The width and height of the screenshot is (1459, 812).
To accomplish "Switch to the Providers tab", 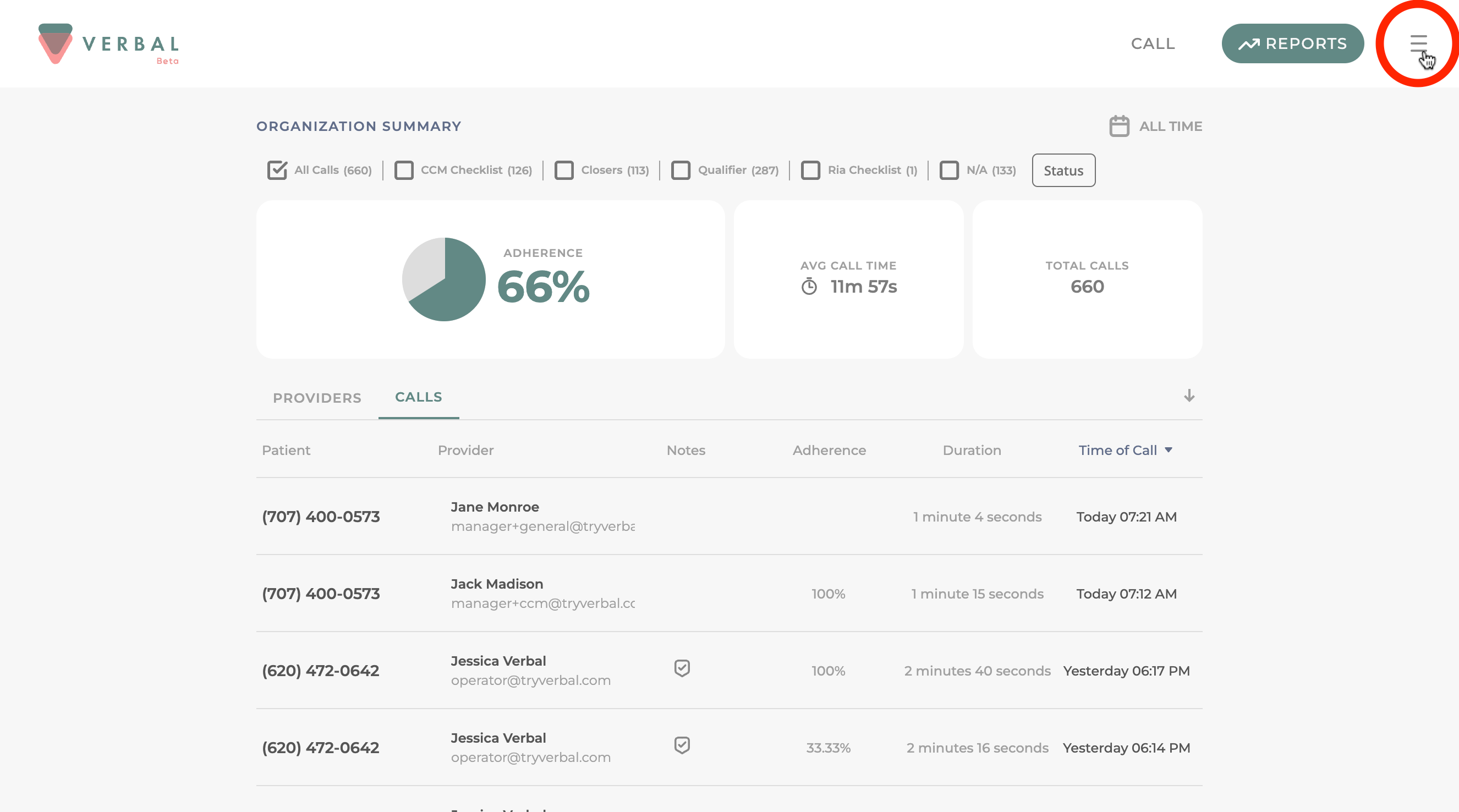I will (x=316, y=398).
